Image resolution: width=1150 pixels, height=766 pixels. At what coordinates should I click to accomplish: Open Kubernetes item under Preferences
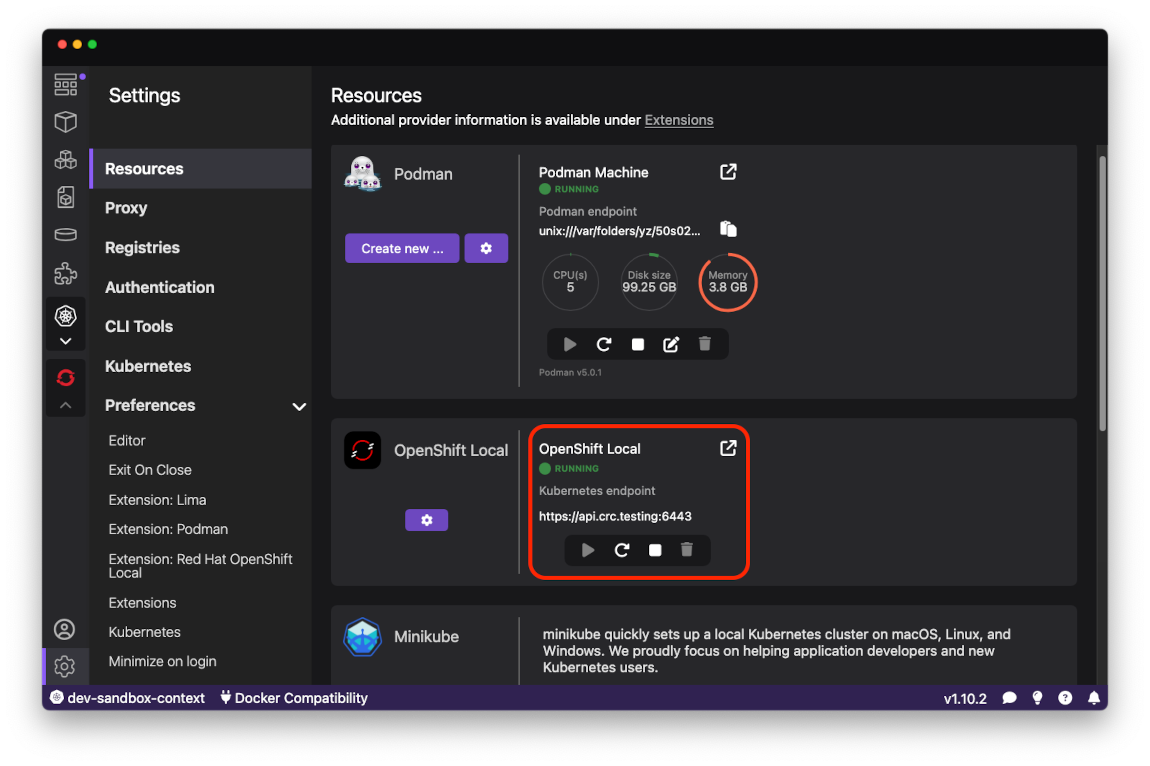[144, 632]
